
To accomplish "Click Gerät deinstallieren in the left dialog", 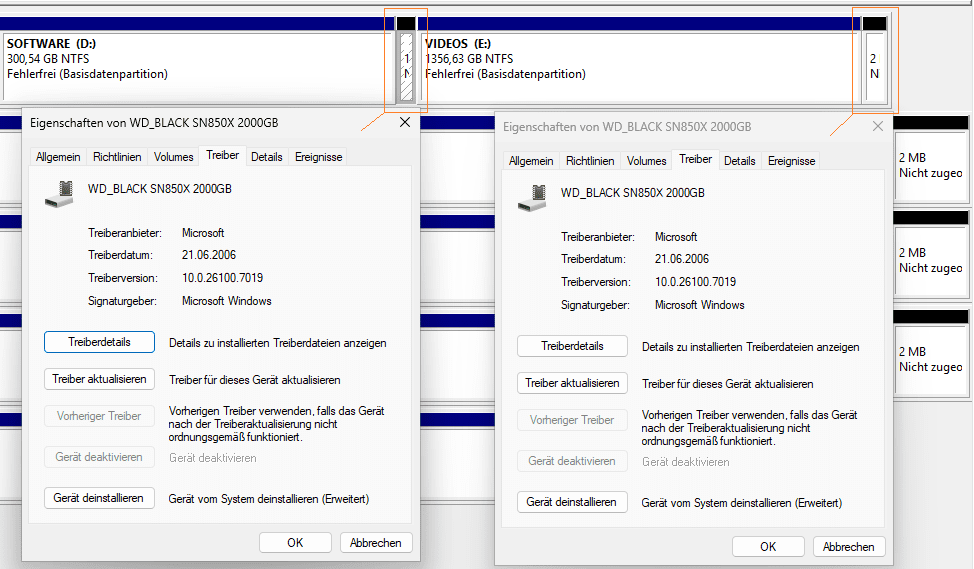I will (x=99, y=498).
